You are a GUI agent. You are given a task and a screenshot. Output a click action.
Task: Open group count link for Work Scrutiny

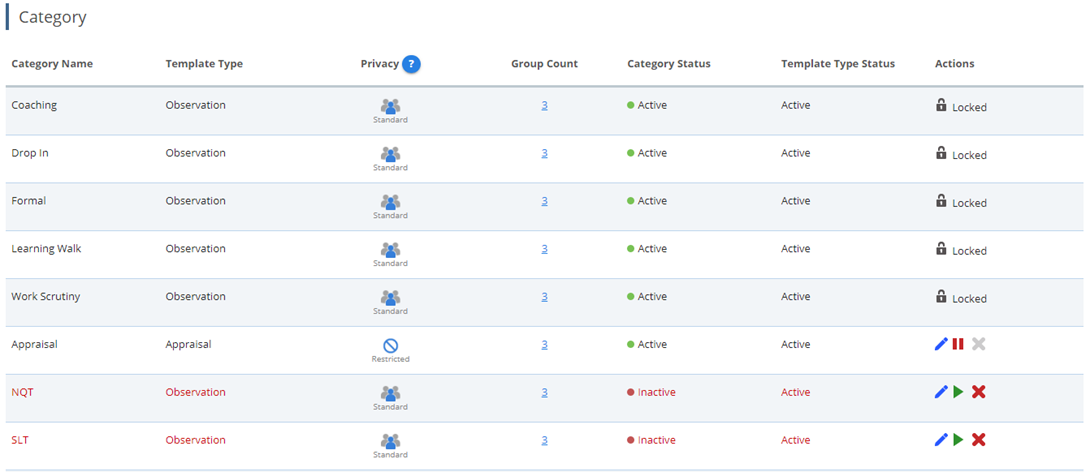coord(544,297)
